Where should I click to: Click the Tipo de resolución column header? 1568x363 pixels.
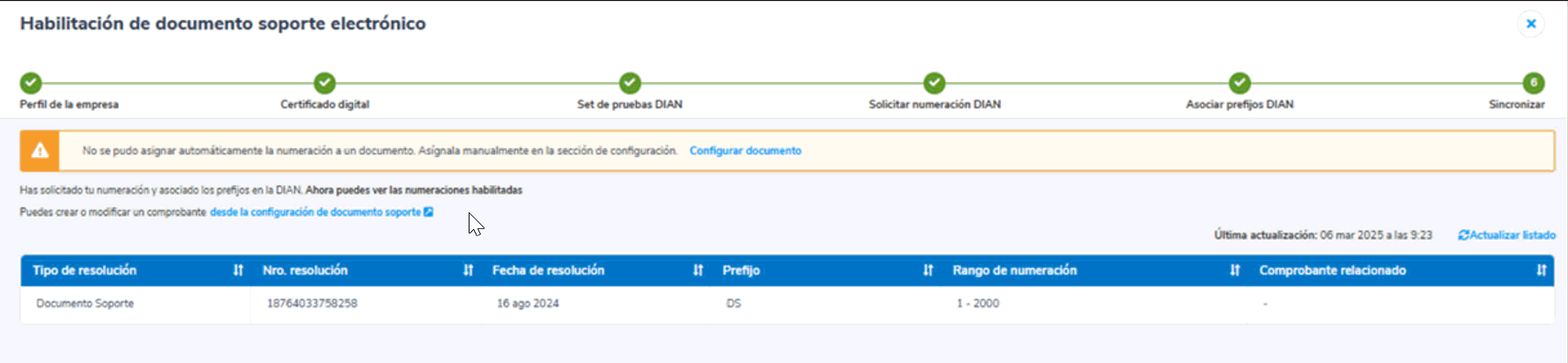(136, 270)
